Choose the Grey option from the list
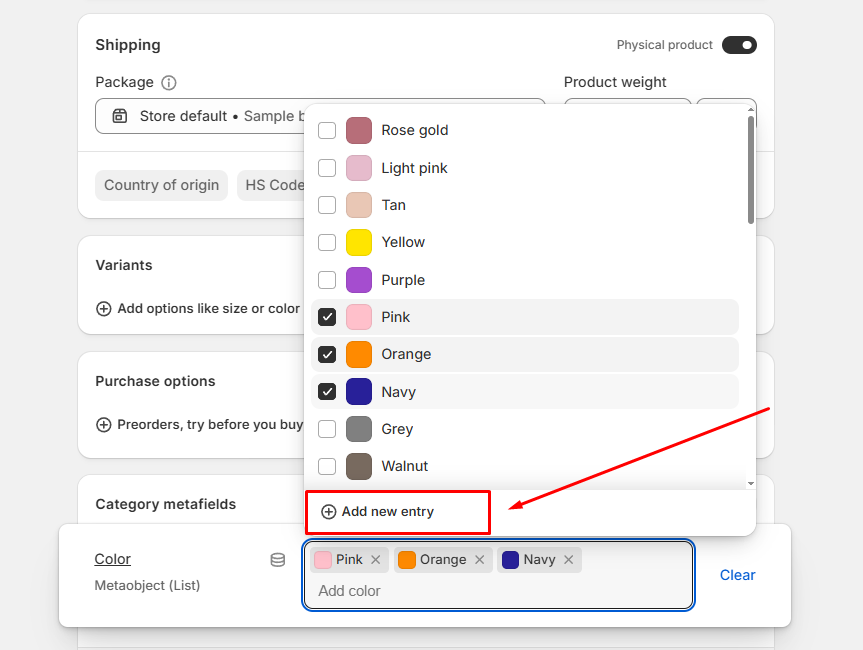This screenshot has height=650, width=863. click(397, 429)
